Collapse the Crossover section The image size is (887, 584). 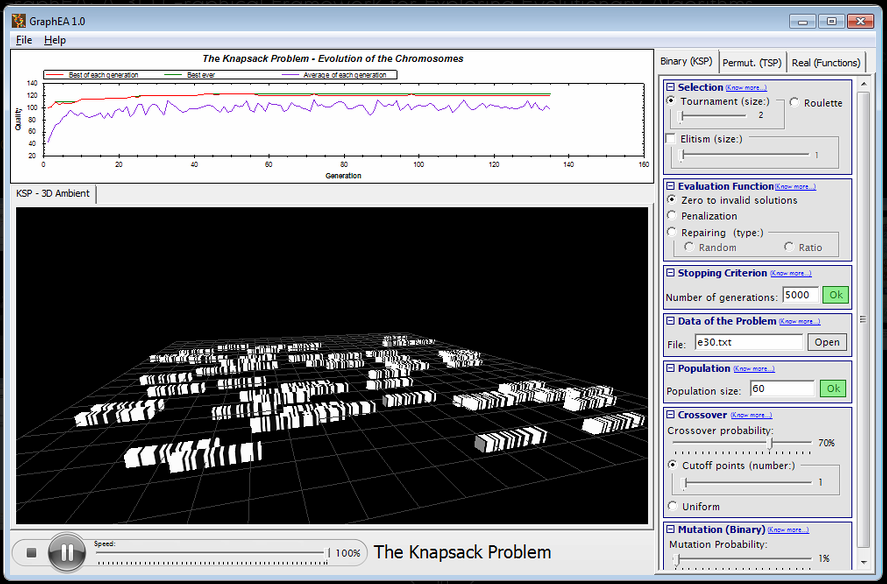(670, 415)
